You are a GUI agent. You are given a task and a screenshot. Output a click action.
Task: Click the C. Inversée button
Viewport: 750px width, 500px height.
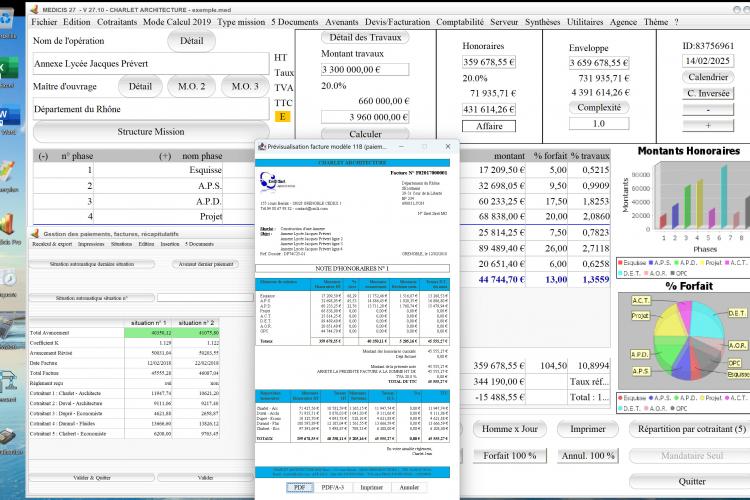(708, 93)
